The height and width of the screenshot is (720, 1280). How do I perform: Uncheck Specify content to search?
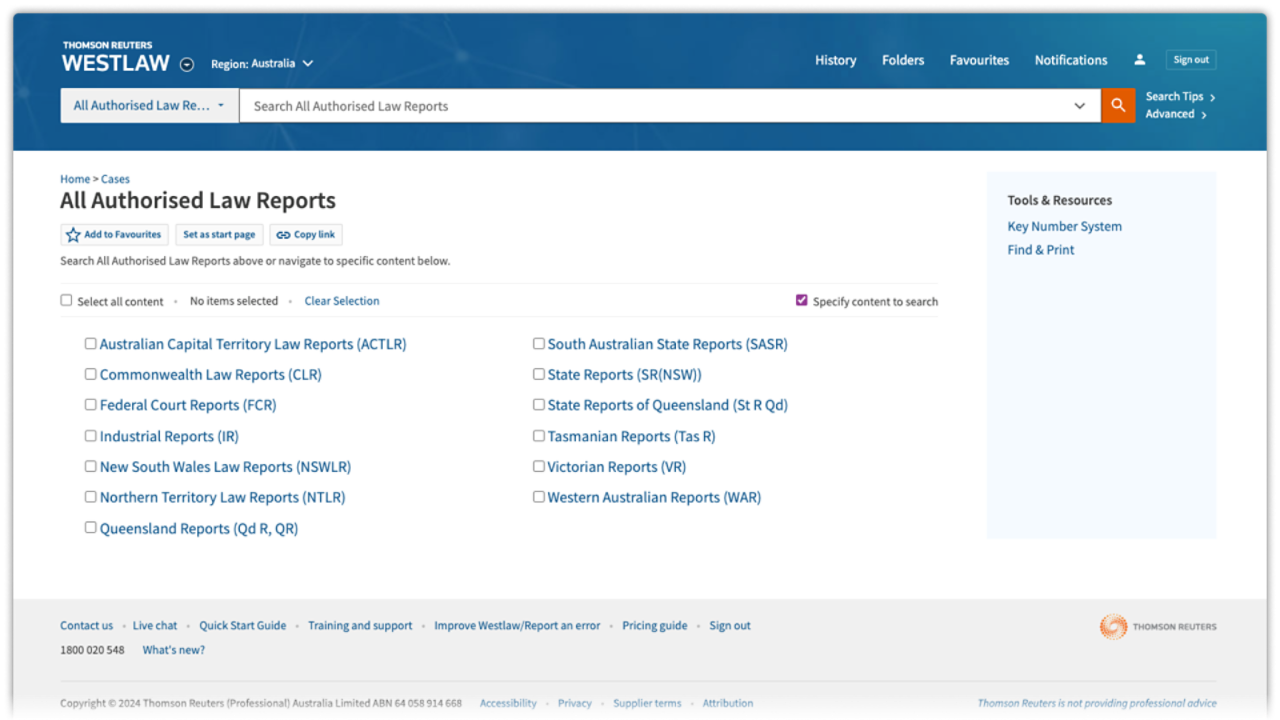point(801,300)
